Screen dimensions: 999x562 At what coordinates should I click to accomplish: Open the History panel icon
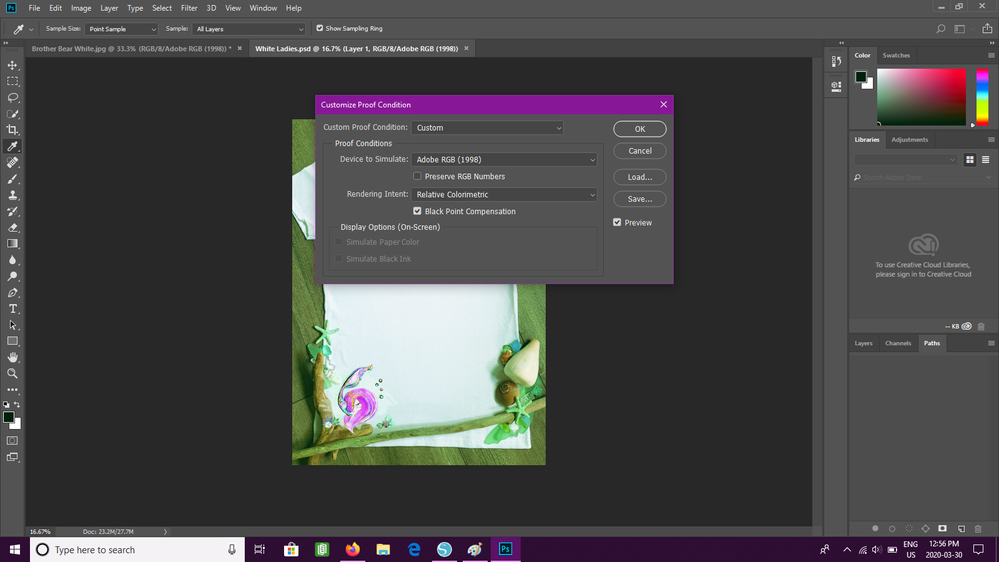click(x=836, y=61)
